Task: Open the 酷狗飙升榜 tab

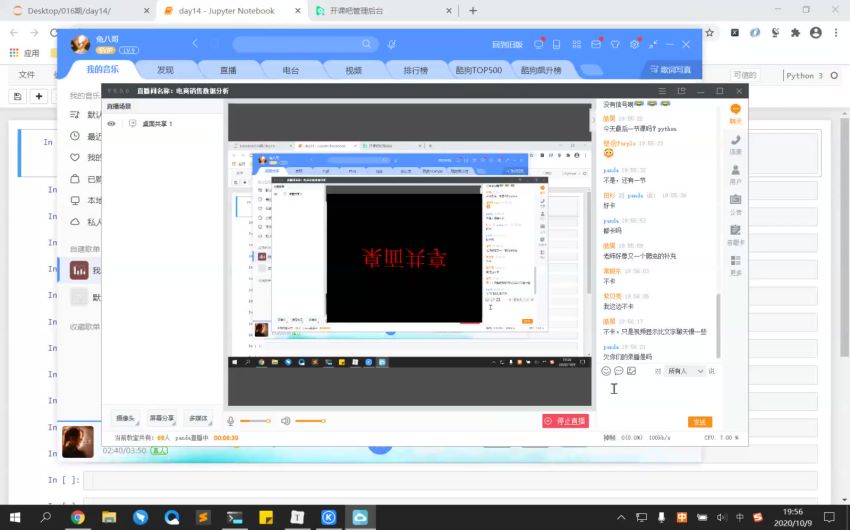Action: click(x=541, y=70)
